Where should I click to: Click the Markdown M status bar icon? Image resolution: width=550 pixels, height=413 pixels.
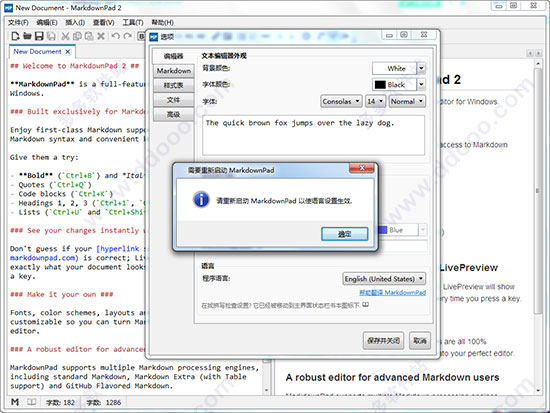tap(15, 402)
